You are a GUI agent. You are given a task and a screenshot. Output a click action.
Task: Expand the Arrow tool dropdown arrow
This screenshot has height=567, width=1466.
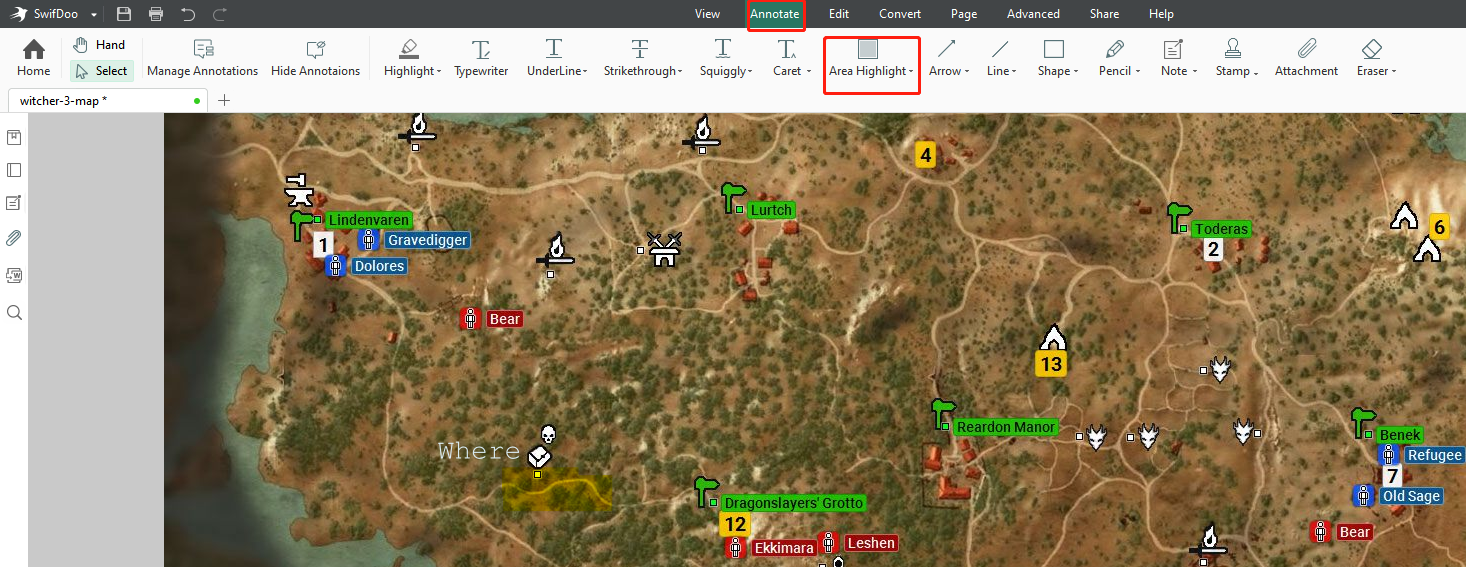(x=967, y=72)
